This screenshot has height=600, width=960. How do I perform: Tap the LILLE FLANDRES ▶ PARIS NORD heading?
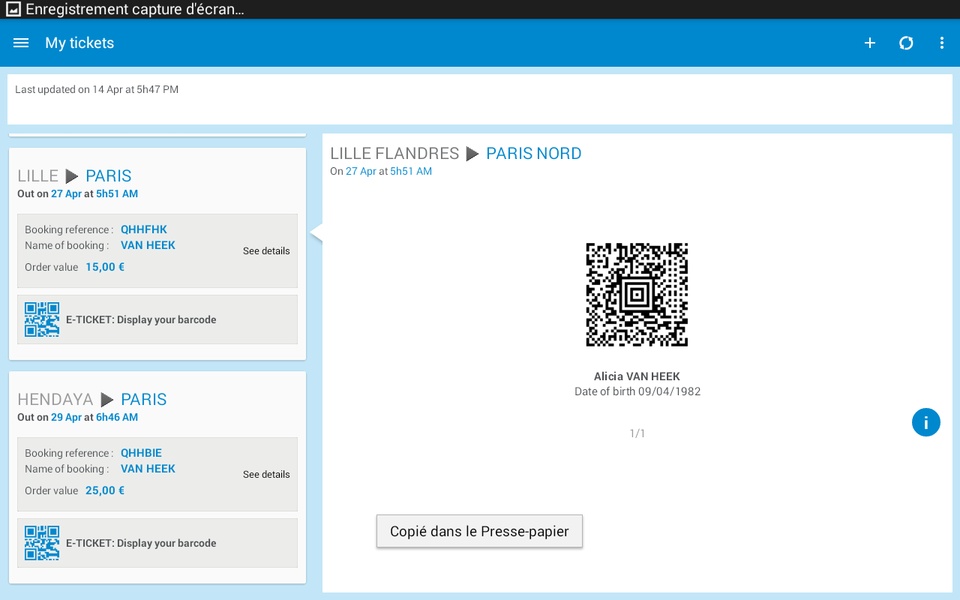pyautogui.click(x=456, y=153)
